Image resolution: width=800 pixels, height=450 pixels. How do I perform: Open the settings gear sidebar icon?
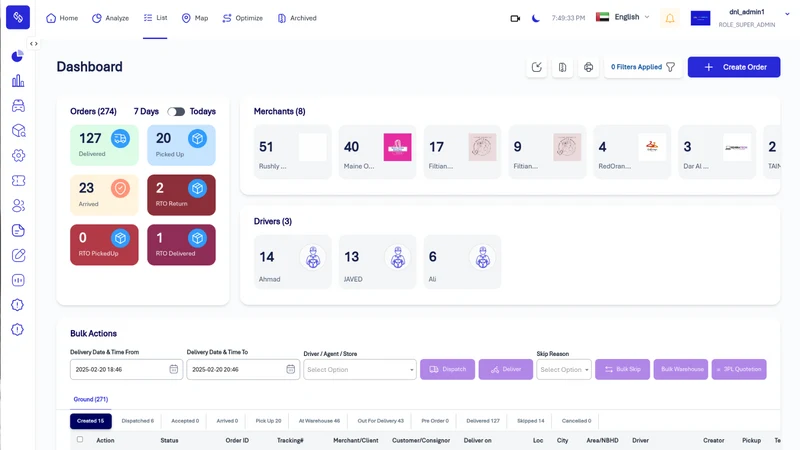pos(18,156)
